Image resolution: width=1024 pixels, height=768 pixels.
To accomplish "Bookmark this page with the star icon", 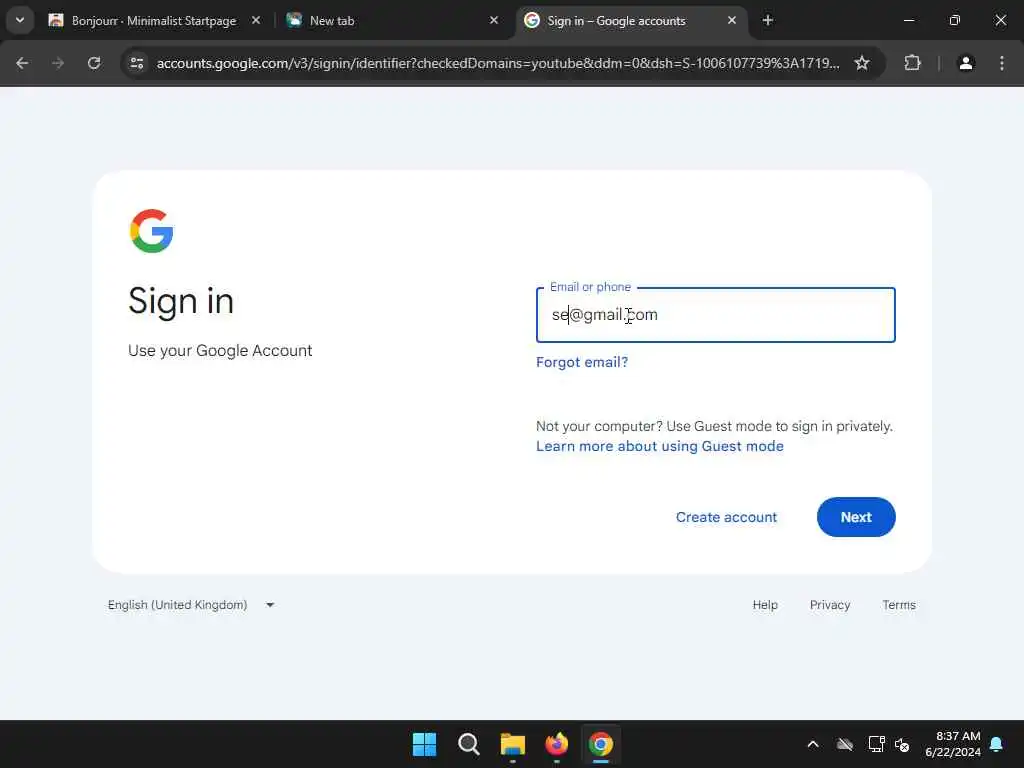I will click(862, 63).
